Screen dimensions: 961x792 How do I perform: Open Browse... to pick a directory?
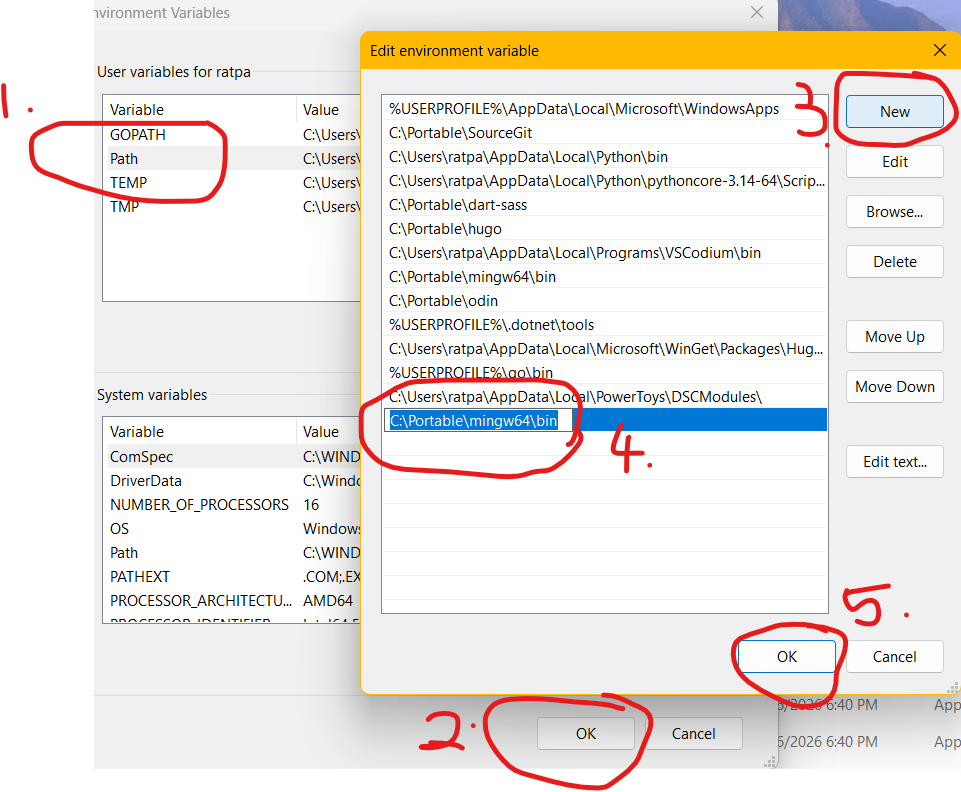894,212
